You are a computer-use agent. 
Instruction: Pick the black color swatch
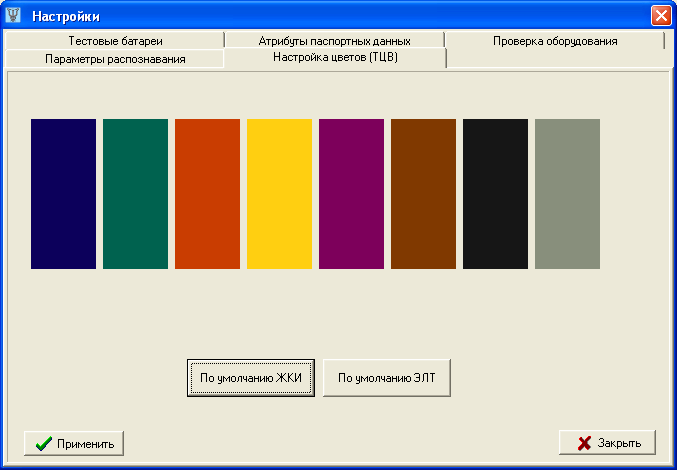(x=495, y=194)
